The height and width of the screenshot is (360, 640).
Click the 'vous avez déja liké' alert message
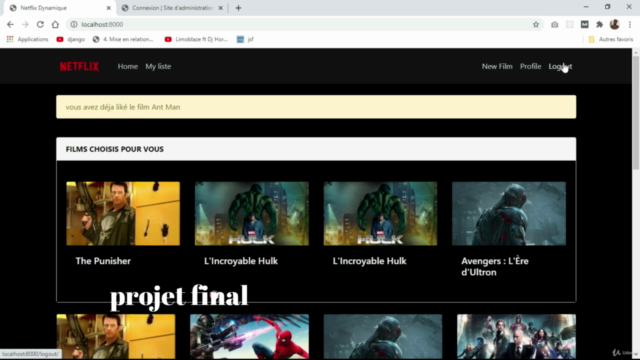[x=316, y=107]
